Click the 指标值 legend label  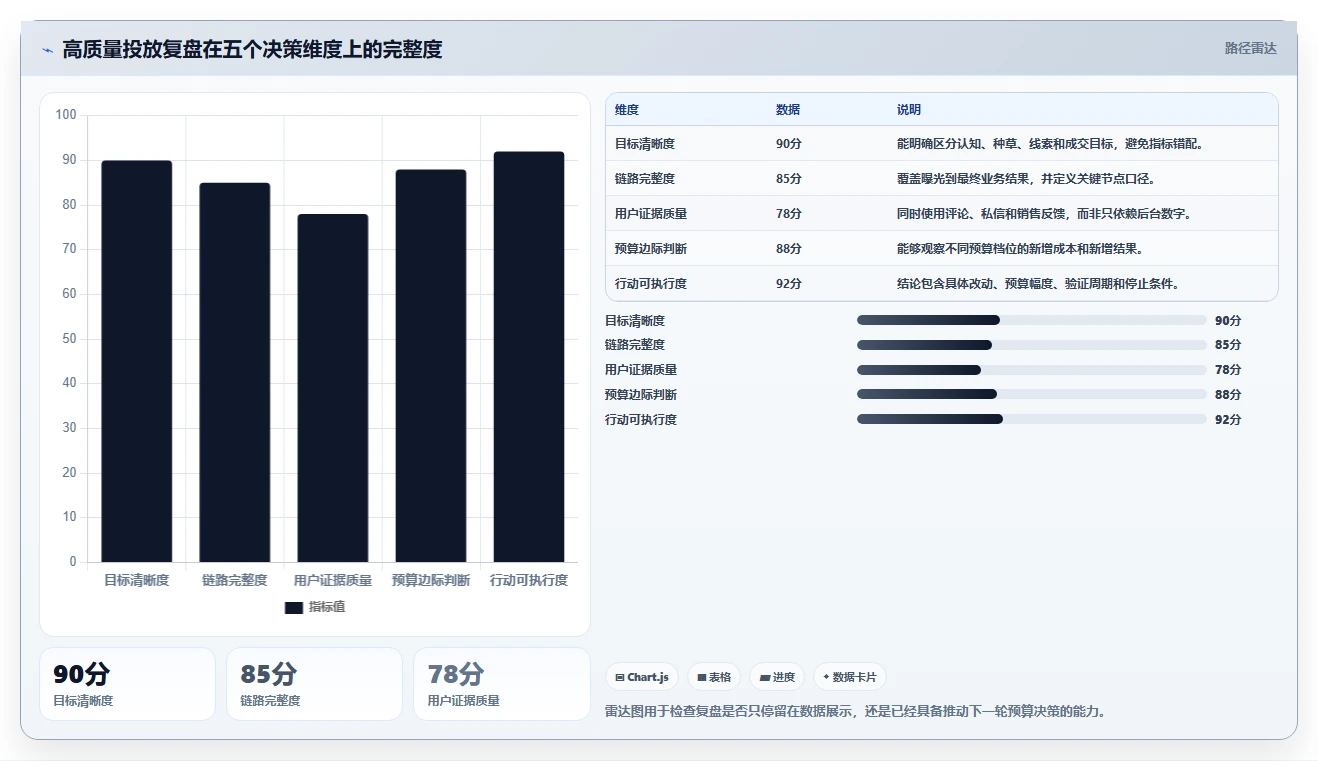[x=327, y=607]
